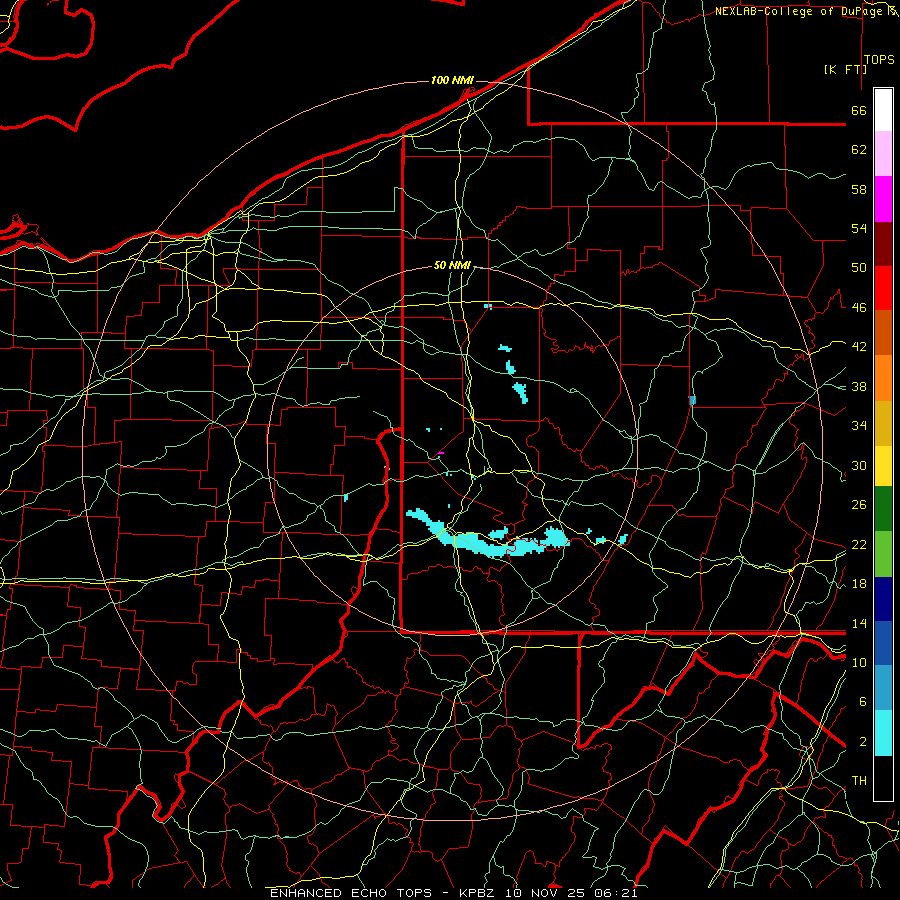Click the 'NEXLAB-College of DuPage' header text
The height and width of the screenshot is (900, 900).
click(x=799, y=11)
